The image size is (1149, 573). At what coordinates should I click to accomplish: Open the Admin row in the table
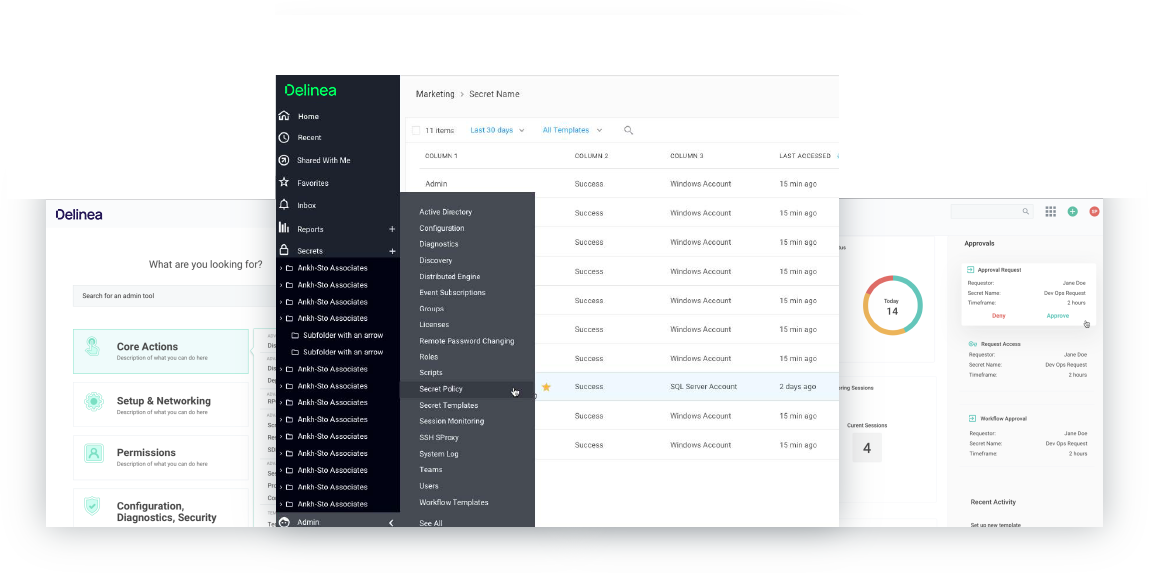[x=621, y=184]
